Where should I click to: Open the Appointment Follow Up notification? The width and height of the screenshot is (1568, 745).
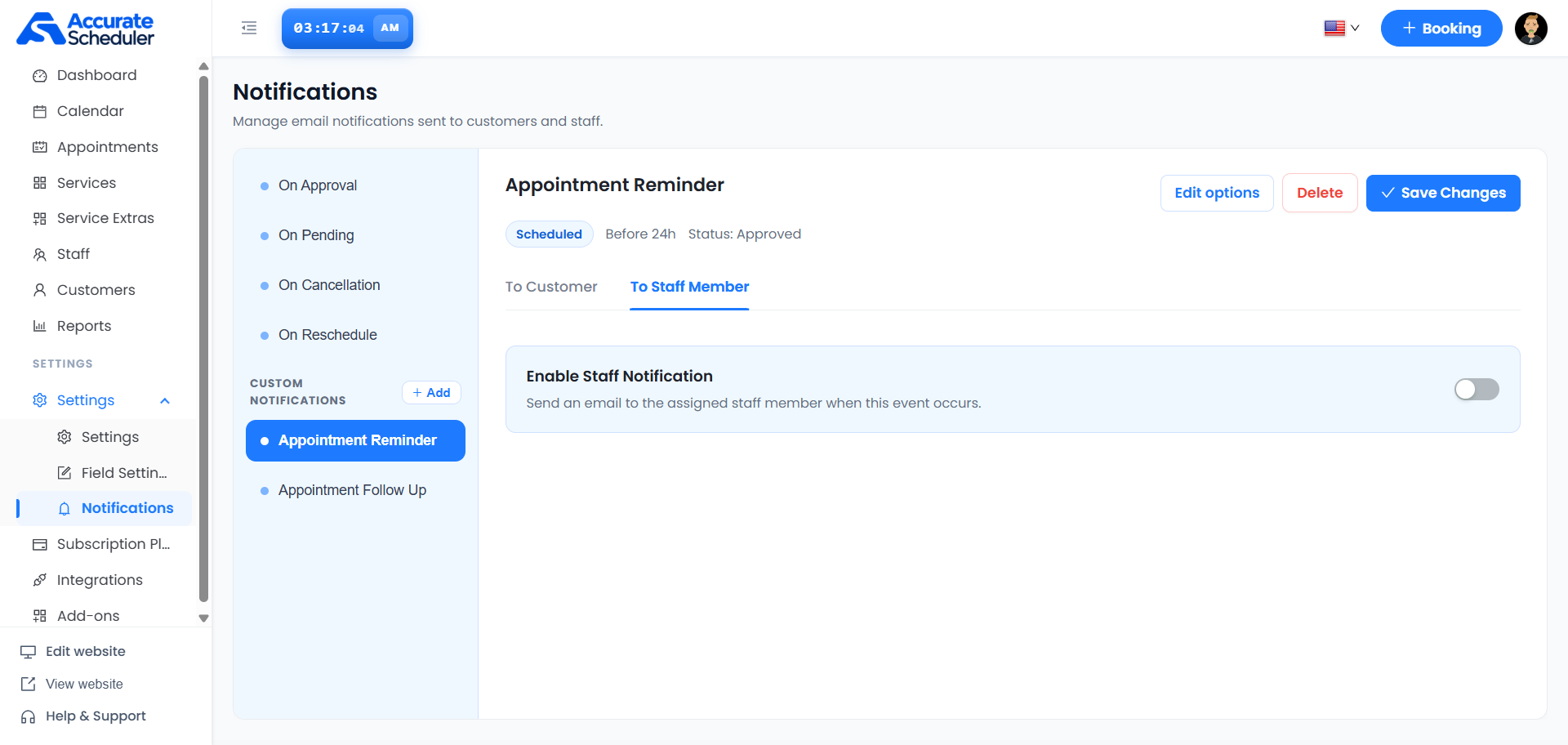pos(355,490)
